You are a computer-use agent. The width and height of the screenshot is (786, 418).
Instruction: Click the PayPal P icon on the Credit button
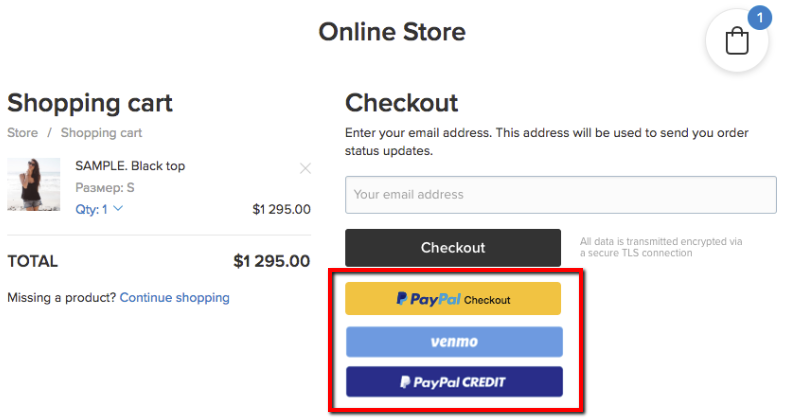[405, 382]
